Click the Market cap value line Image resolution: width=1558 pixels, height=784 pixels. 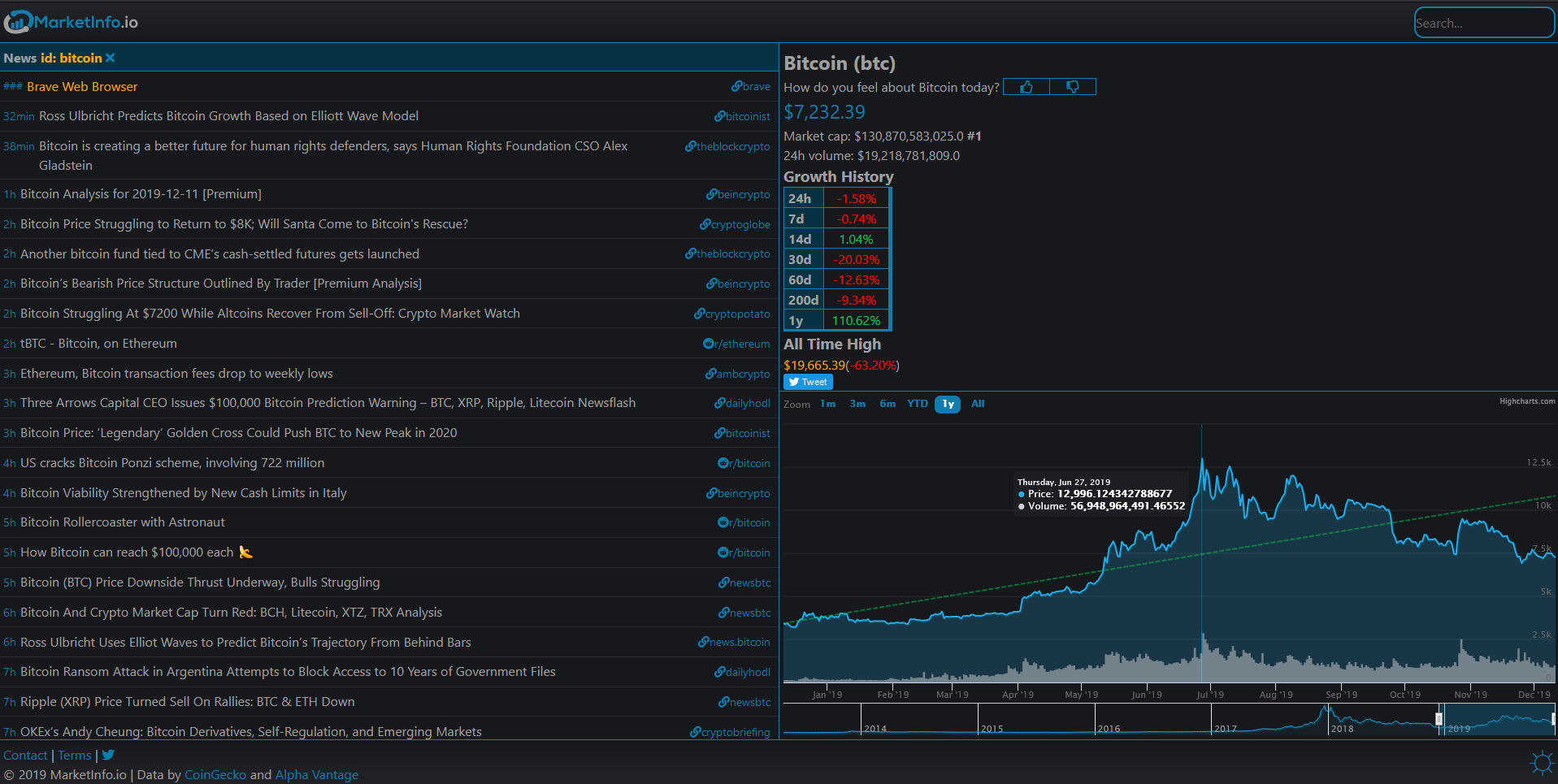click(x=883, y=136)
